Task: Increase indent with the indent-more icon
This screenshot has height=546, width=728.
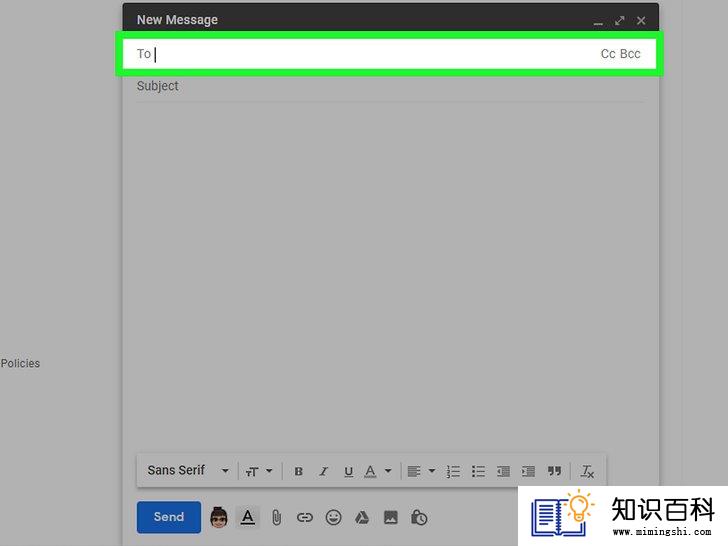Action: tap(528, 471)
